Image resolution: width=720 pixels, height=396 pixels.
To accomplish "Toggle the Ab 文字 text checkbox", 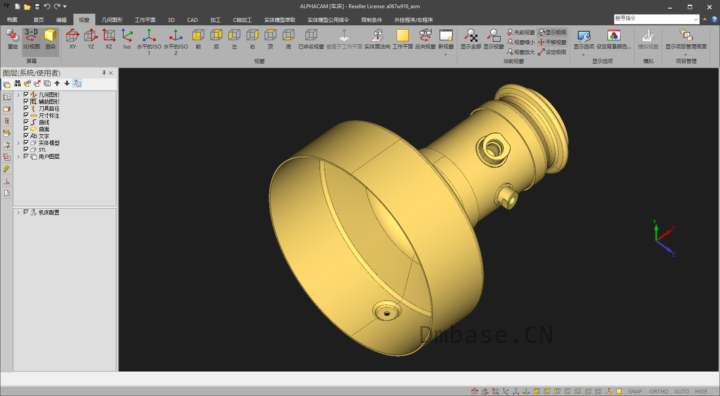I will 26,136.
